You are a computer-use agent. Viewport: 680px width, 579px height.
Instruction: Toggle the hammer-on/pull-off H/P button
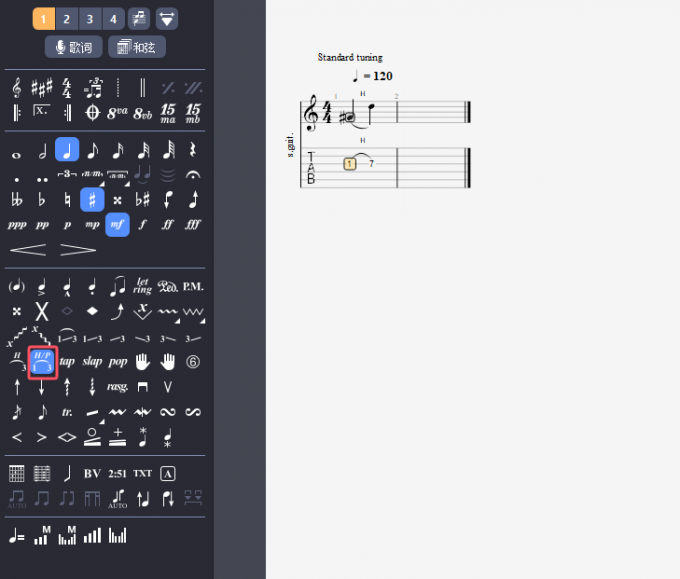pyautogui.click(x=42, y=361)
